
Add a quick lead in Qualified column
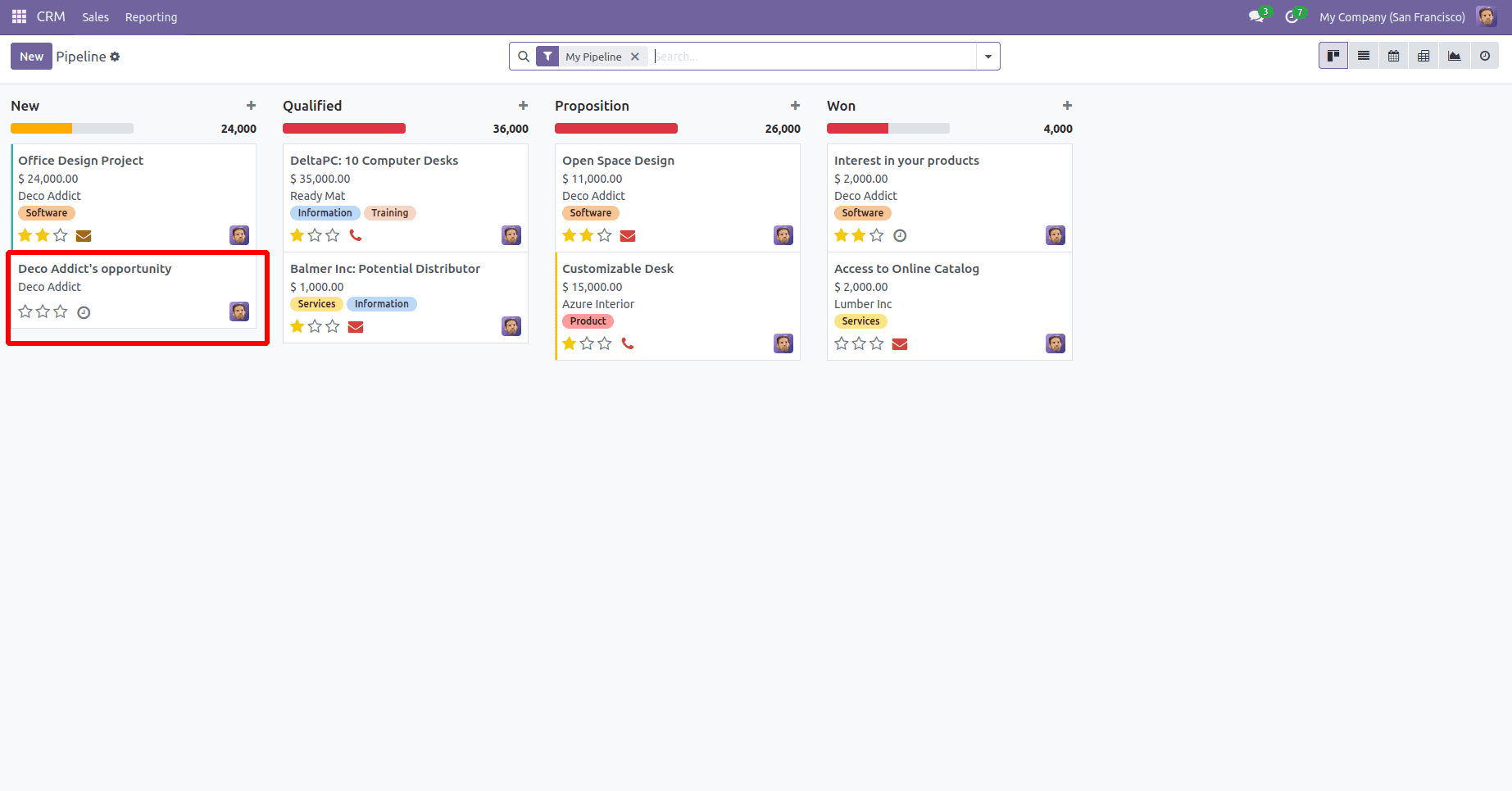tap(523, 106)
